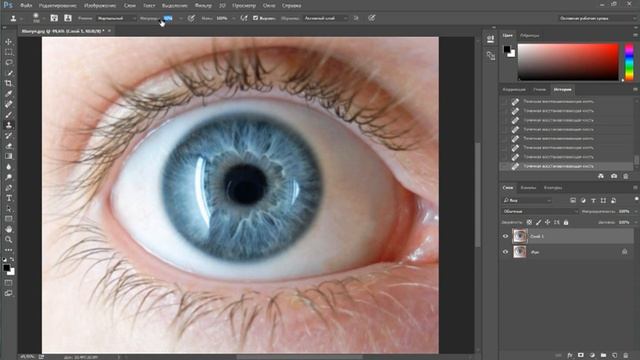Select the Rectangle shape tool
This screenshot has width=640, height=360.
[9, 219]
